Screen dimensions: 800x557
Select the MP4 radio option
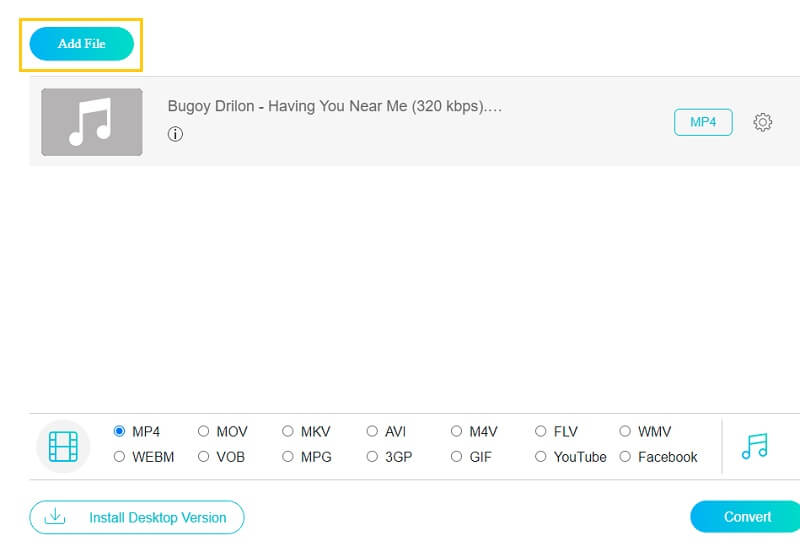pos(120,432)
